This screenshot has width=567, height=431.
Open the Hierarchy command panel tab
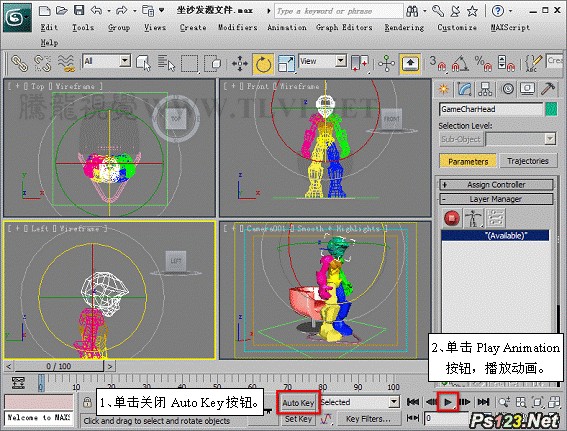coord(485,89)
